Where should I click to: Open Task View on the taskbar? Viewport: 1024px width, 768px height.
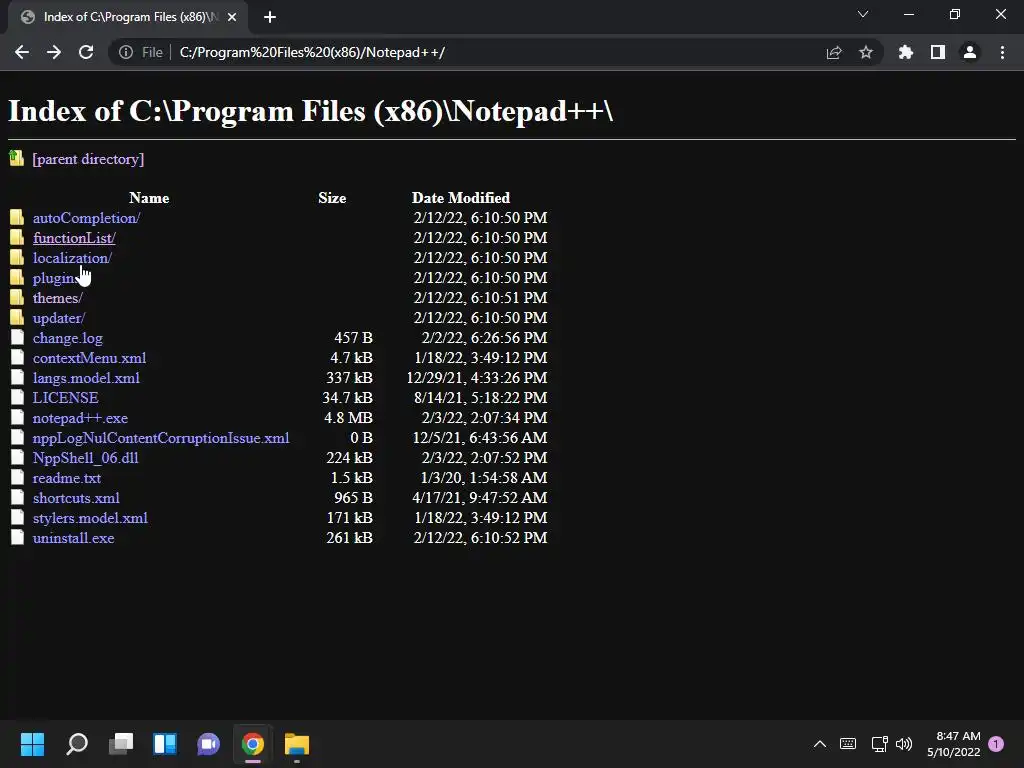click(x=121, y=744)
